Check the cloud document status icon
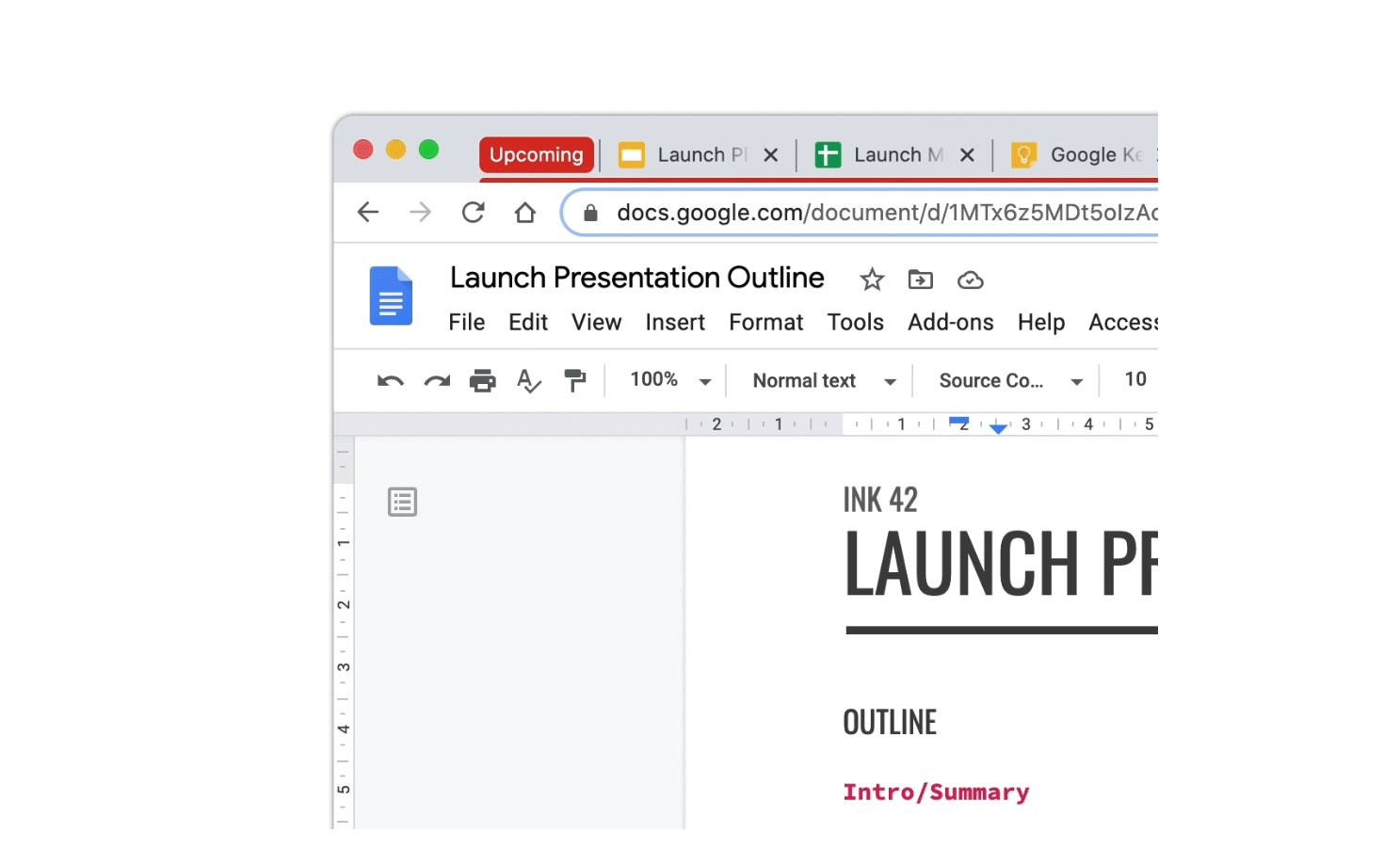 coord(971,280)
